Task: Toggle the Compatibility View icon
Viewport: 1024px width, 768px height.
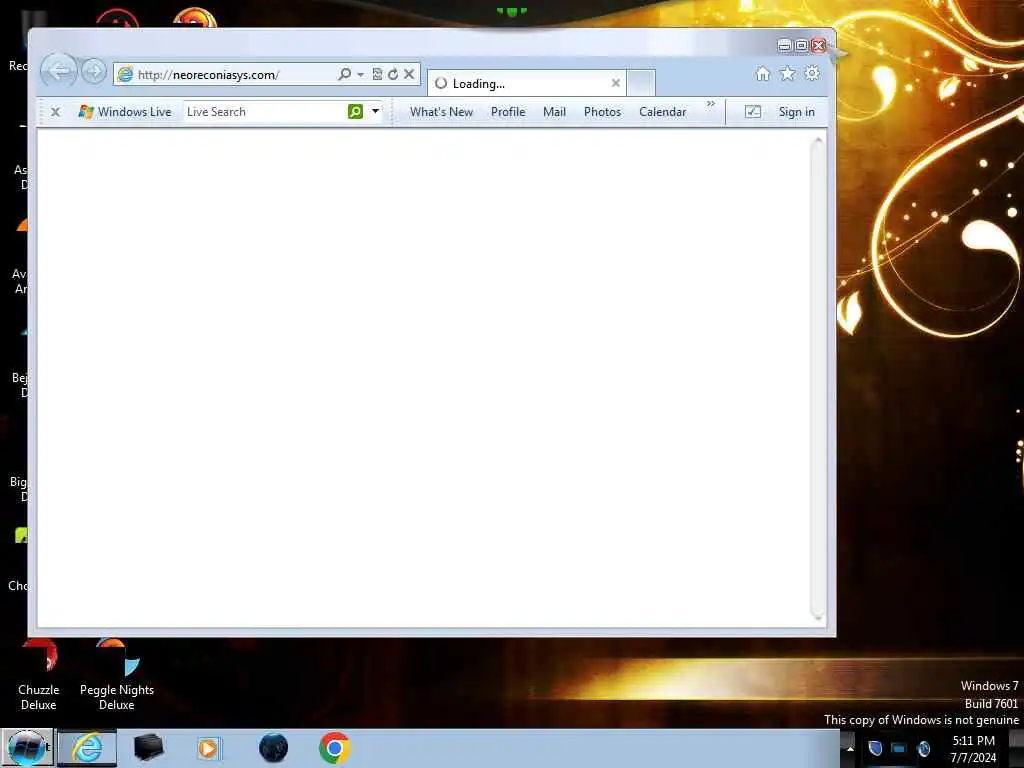Action: pyautogui.click(x=377, y=74)
